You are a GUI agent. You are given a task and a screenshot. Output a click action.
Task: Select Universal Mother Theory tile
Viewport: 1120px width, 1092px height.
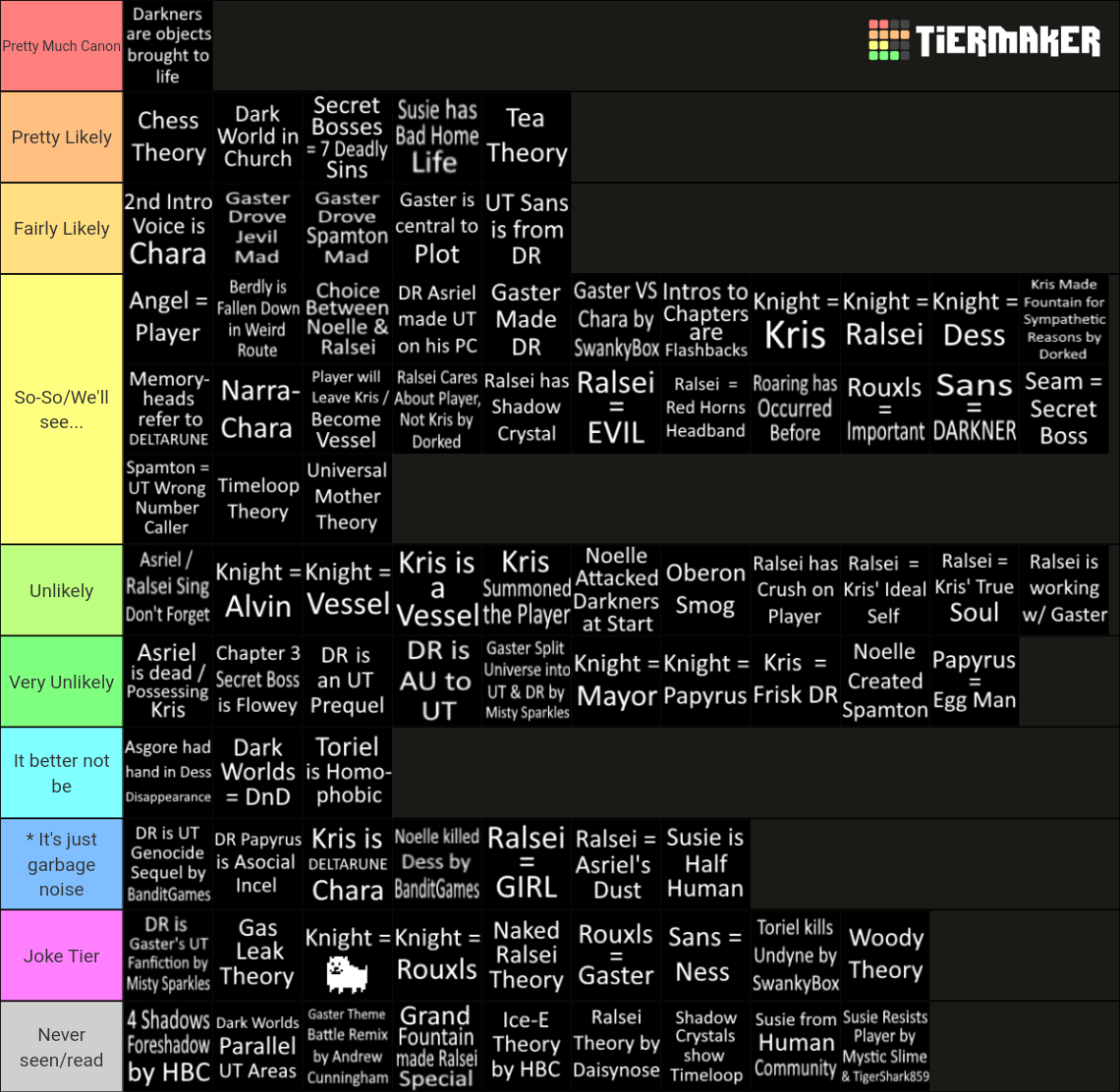pyautogui.click(x=347, y=499)
